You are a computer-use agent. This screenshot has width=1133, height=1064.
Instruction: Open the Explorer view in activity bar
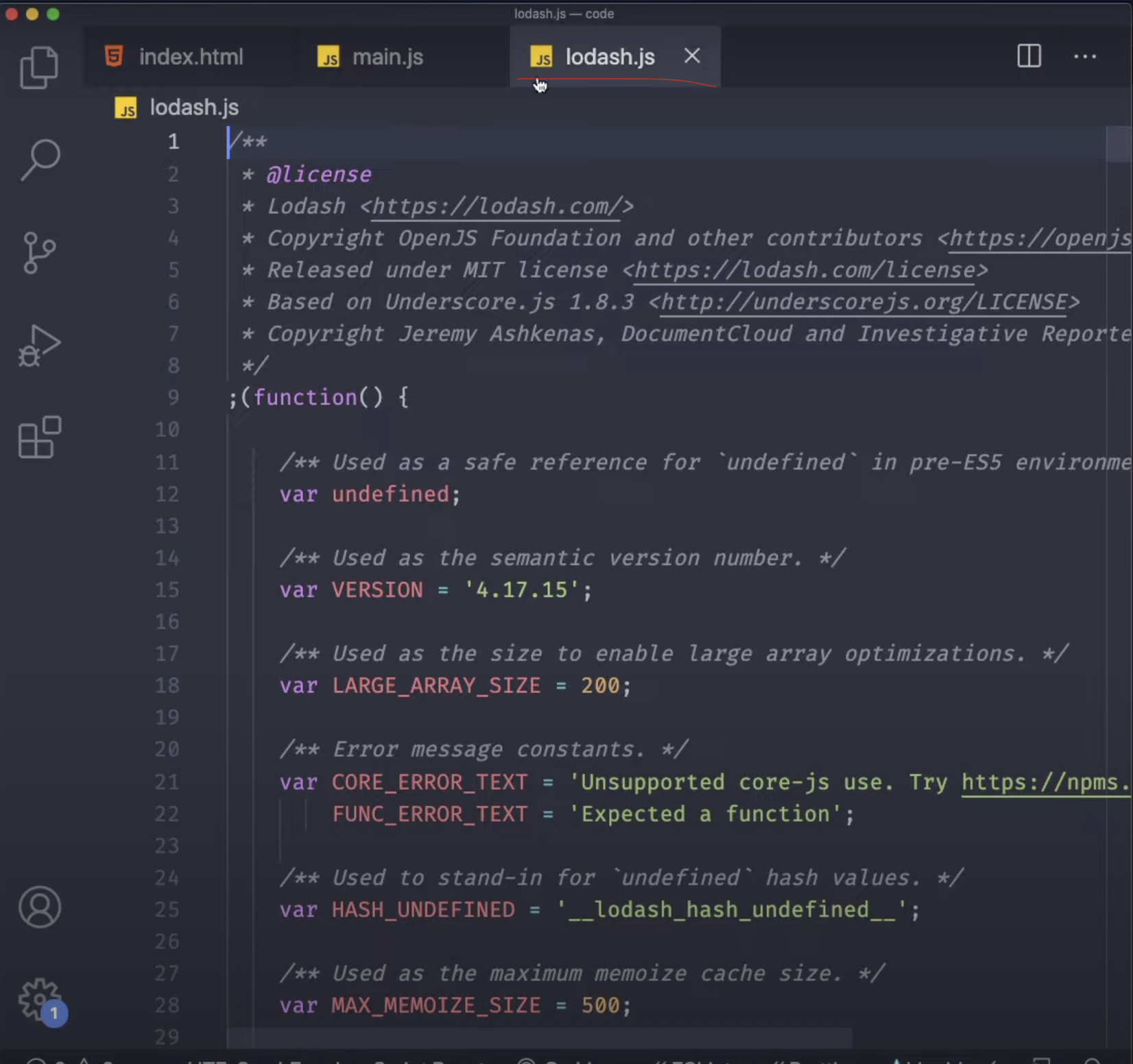pyautogui.click(x=39, y=67)
